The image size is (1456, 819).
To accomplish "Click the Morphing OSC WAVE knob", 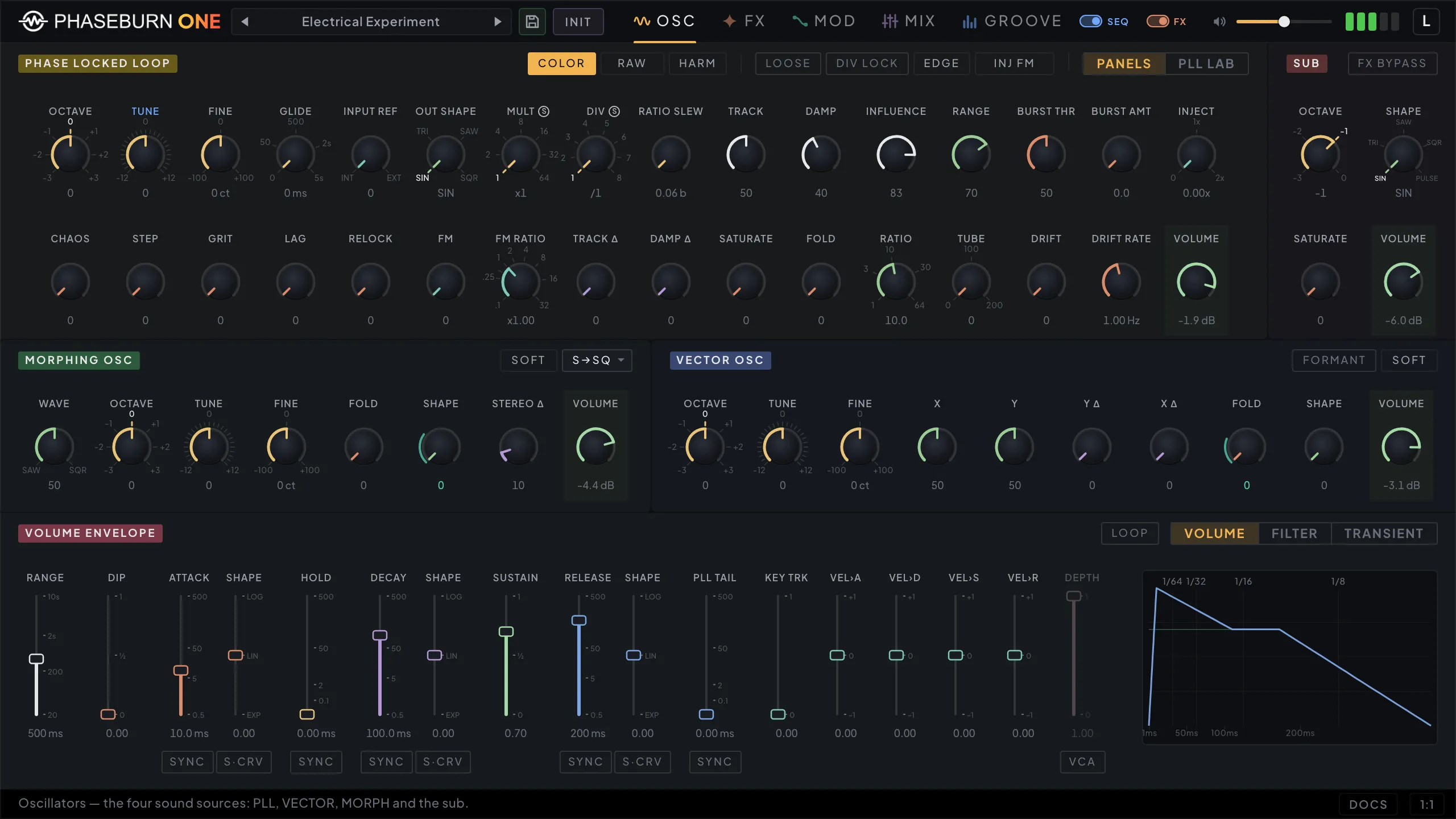I will tap(54, 446).
